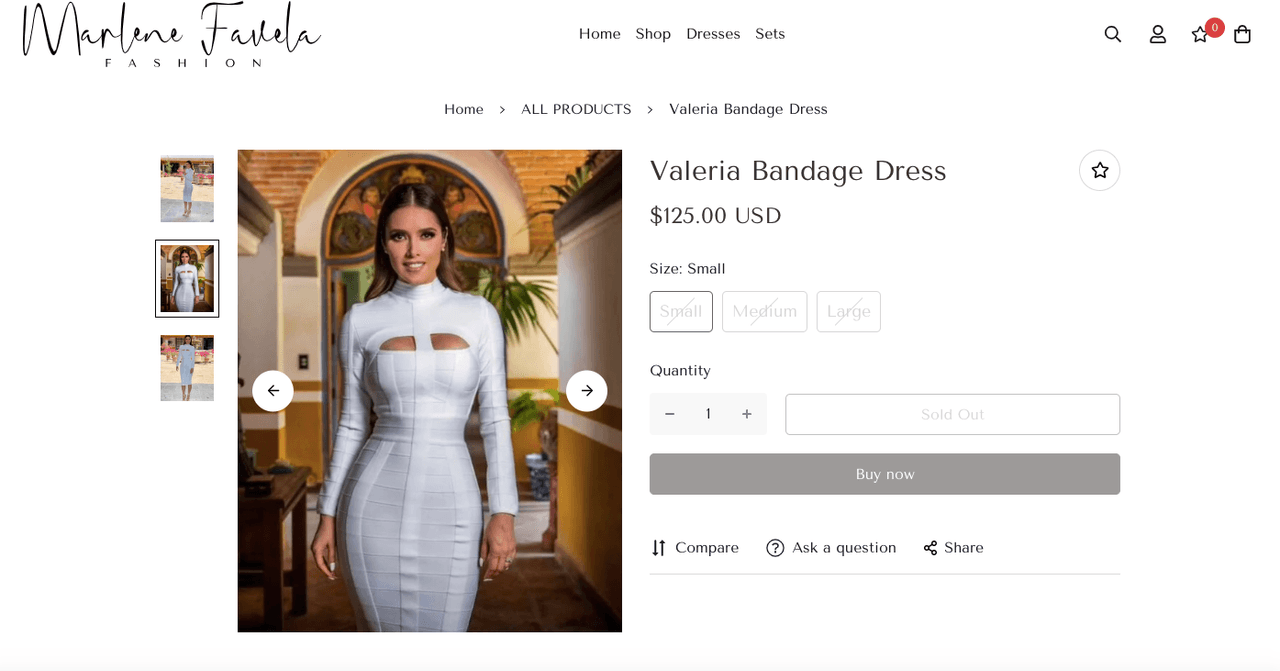This screenshot has height=671, width=1280.
Task: Select size Large
Action: [849, 311]
